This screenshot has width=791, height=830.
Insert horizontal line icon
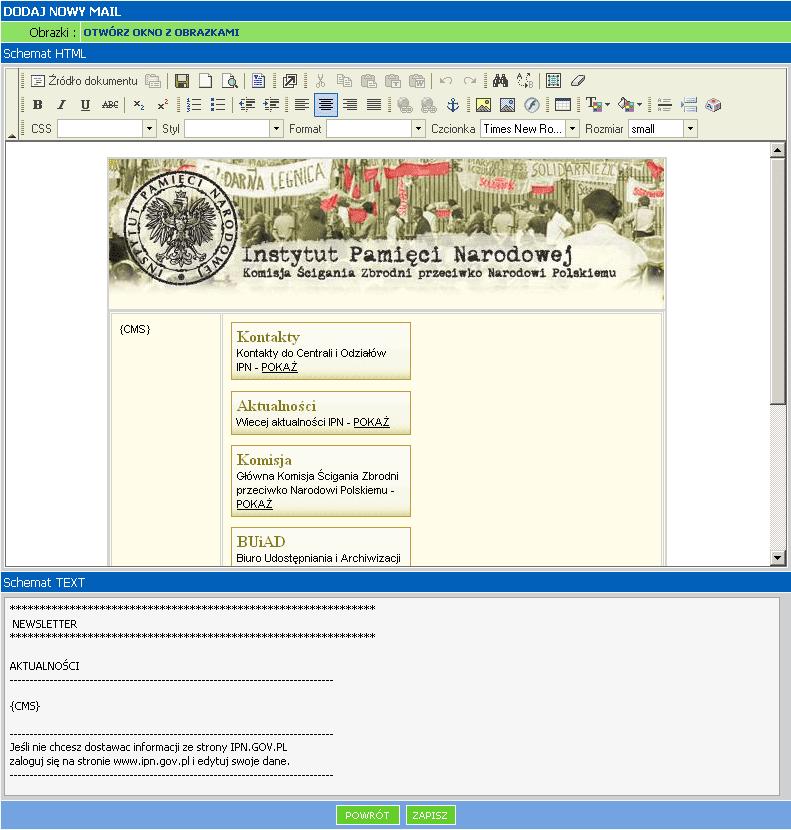(x=664, y=105)
